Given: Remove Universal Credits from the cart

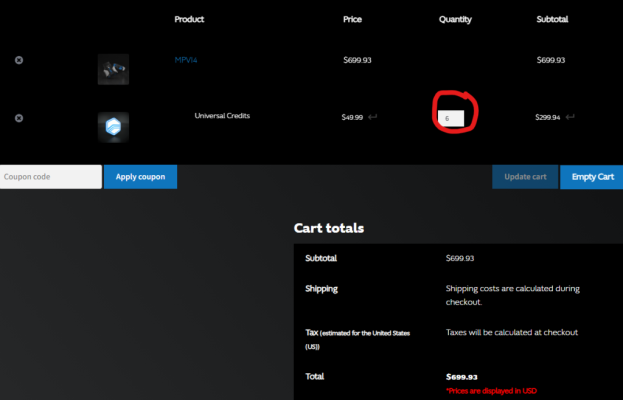Looking at the screenshot, I should (19, 118).
